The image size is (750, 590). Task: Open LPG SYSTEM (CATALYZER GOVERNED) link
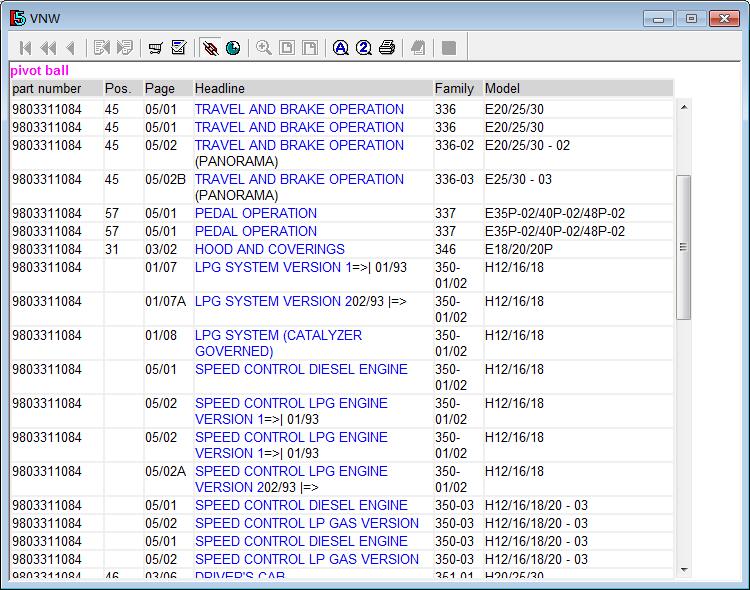278,343
